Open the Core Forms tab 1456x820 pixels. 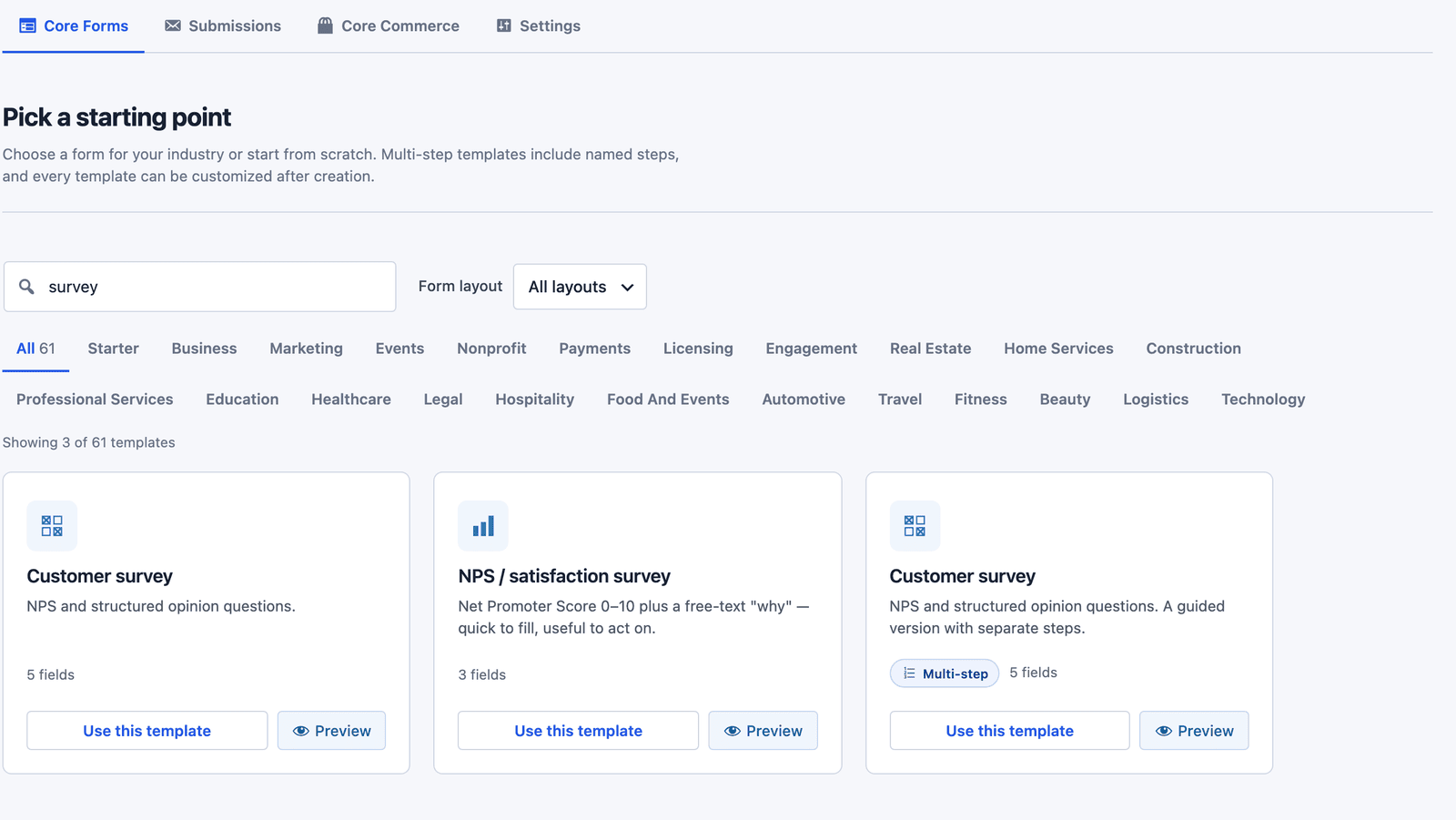pos(74,26)
